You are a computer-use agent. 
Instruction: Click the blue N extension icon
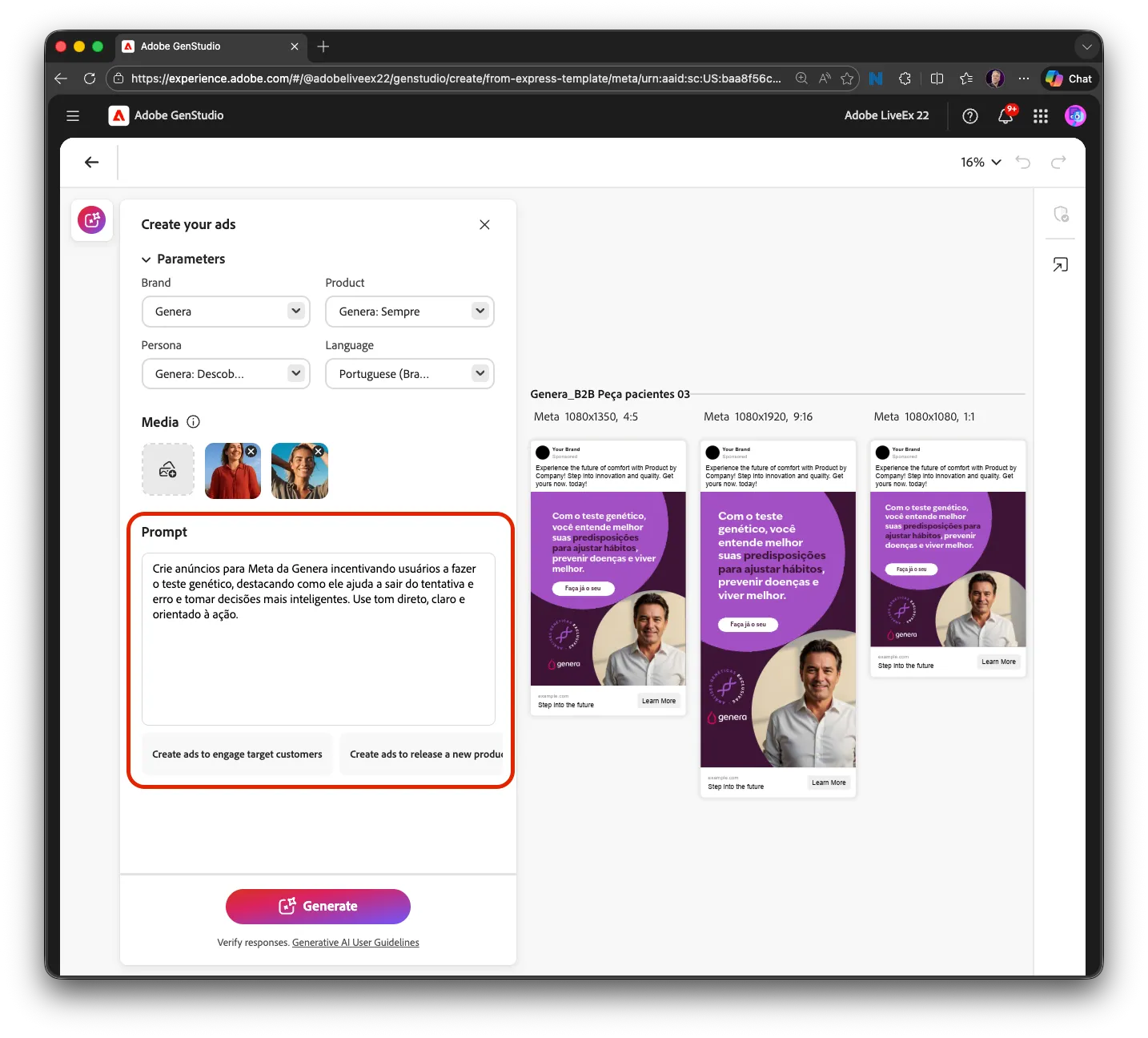click(x=876, y=78)
